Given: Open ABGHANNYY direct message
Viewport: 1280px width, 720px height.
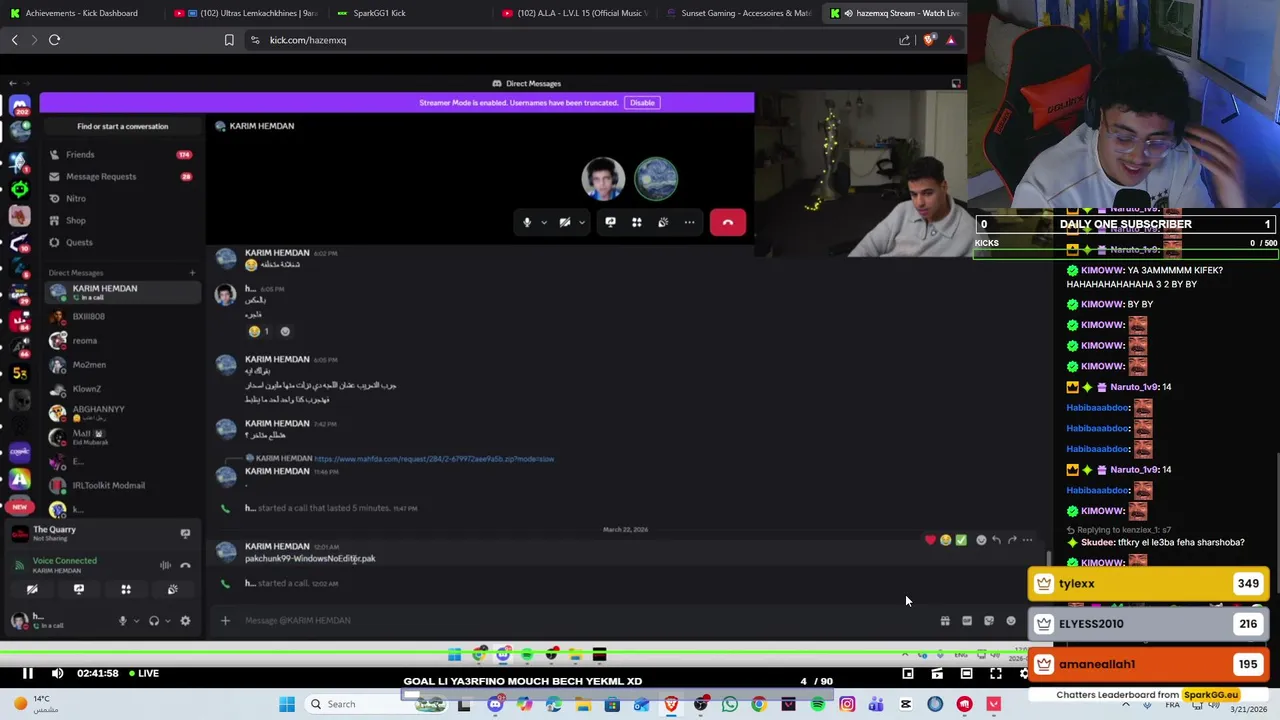Looking at the screenshot, I should (x=122, y=413).
